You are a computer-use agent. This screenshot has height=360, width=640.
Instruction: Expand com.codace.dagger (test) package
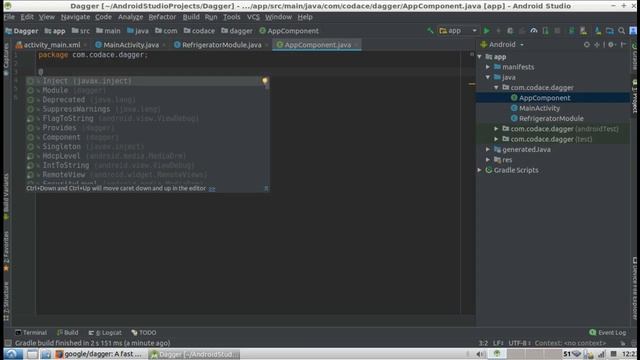coord(497,139)
